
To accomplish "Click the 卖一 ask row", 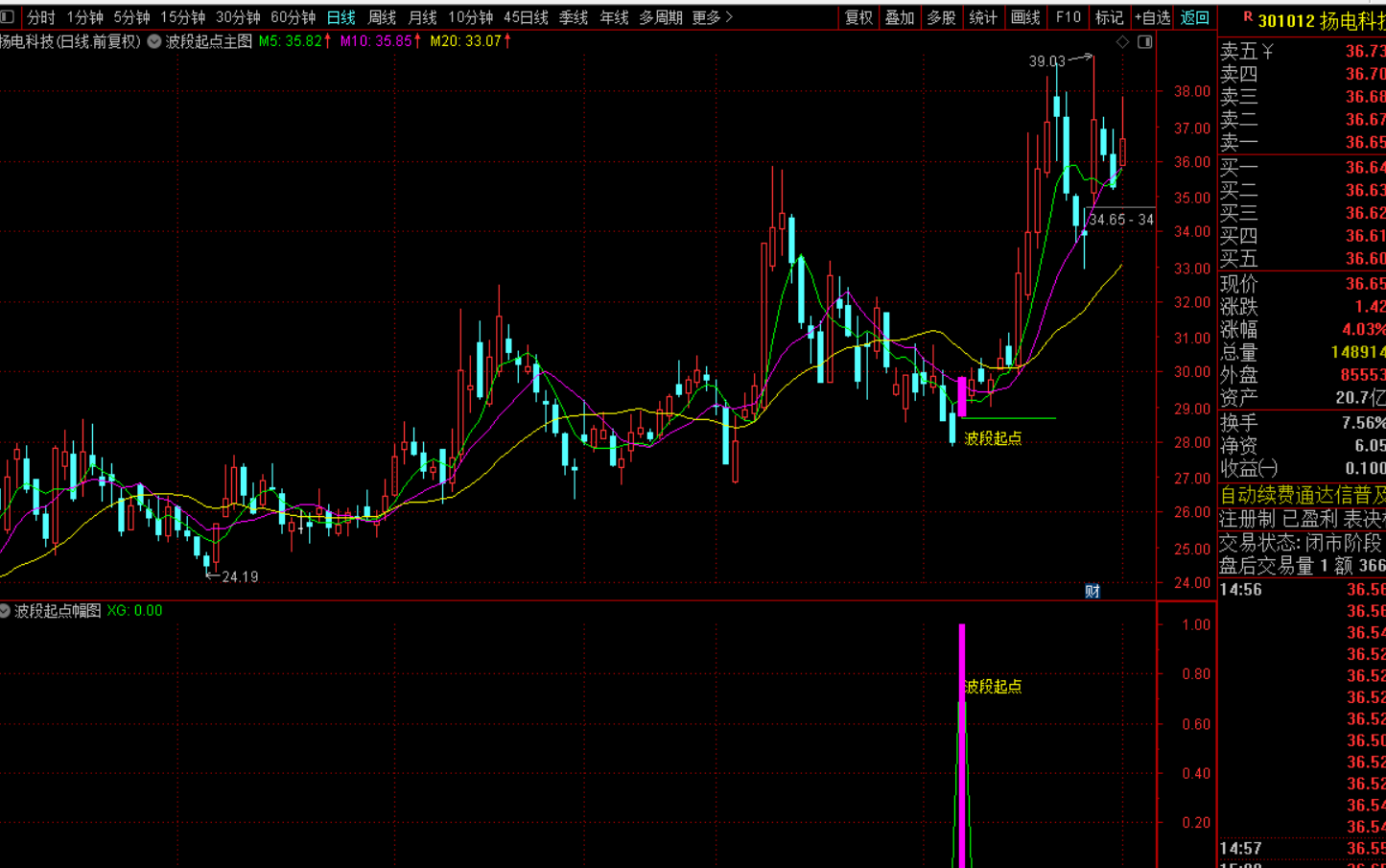I will point(1302,143).
